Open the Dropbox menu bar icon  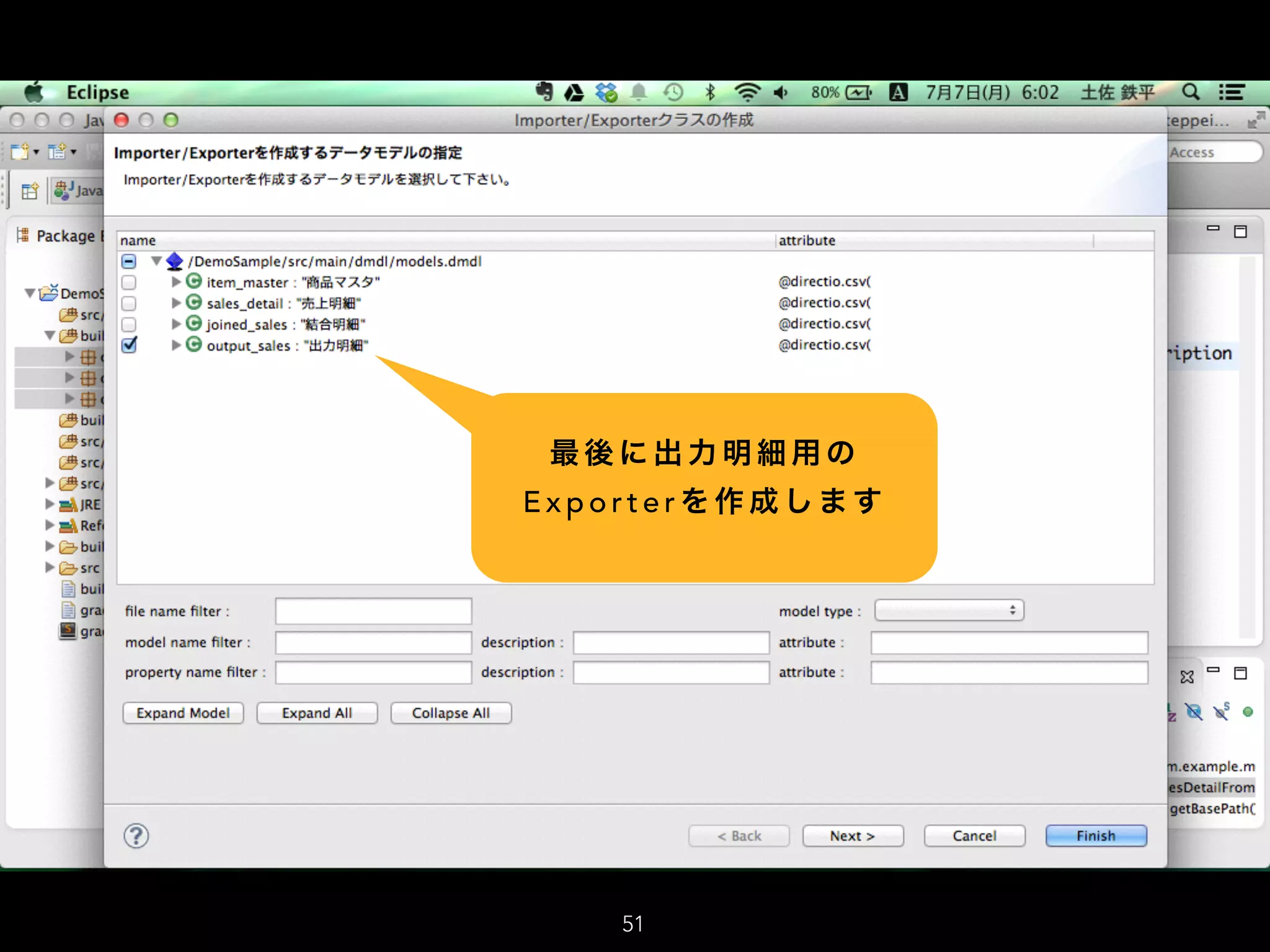click(606, 92)
